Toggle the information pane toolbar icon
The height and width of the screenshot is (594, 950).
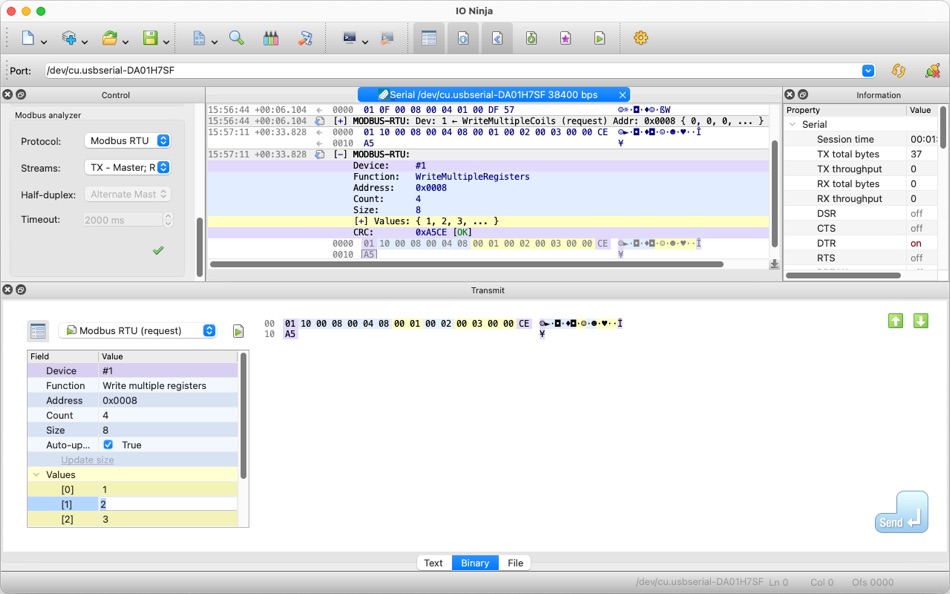pos(463,38)
